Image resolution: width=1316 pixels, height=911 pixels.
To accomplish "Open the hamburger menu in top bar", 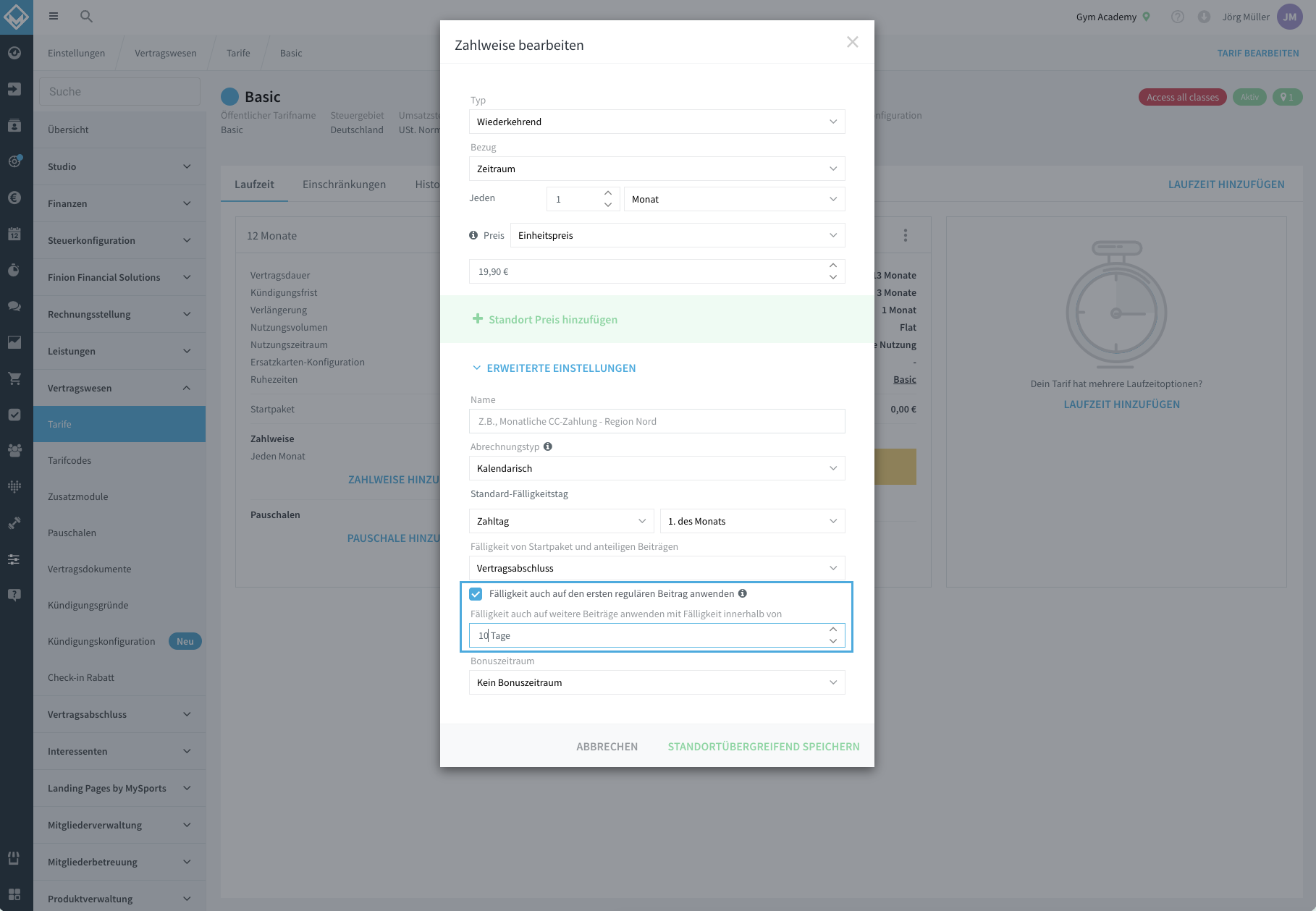I will tap(54, 16).
